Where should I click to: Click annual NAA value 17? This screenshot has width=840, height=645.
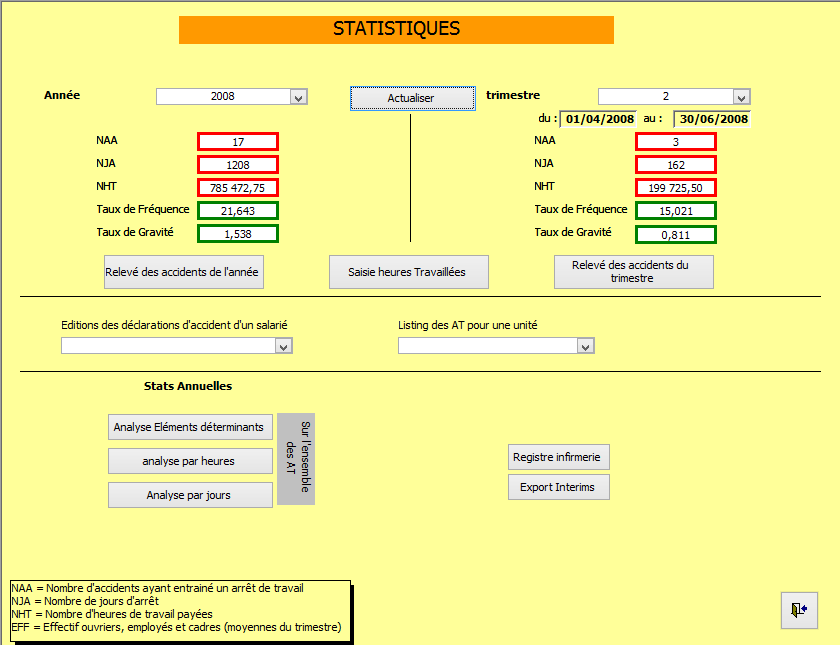(238, 142)
